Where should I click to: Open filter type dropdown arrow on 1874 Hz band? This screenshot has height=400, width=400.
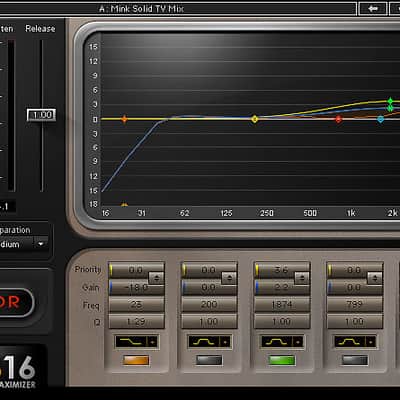tap(298, 342)
